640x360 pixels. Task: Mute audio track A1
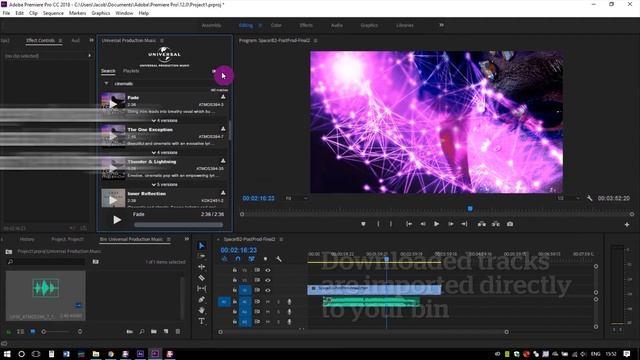[268, 302]
